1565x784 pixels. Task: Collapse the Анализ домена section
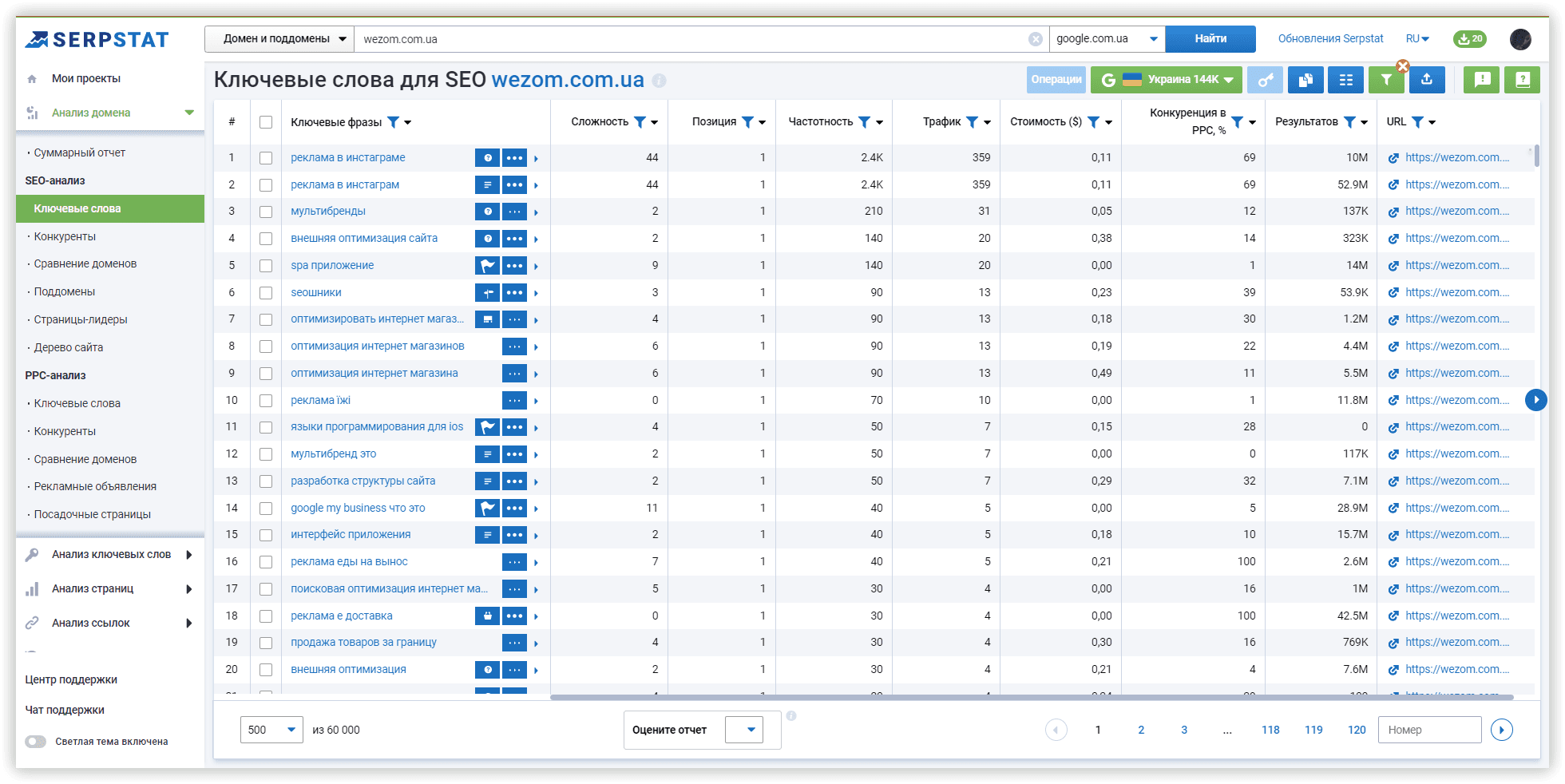click(189, 113)
